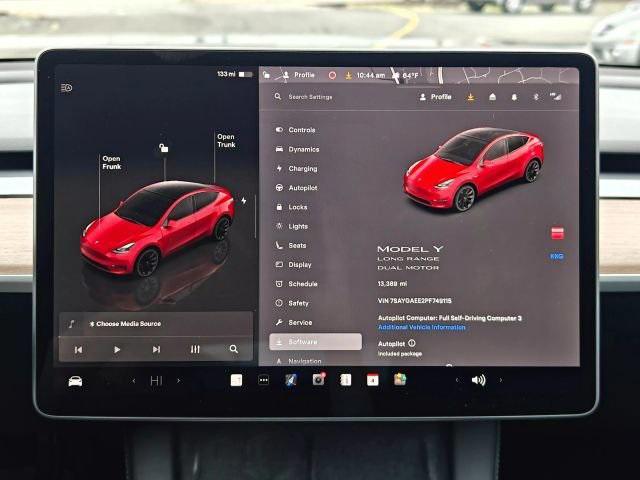Viewport: 640px width, 480px height.
Task: Select Lights in the settings list
Action: (x=293, y=226)
